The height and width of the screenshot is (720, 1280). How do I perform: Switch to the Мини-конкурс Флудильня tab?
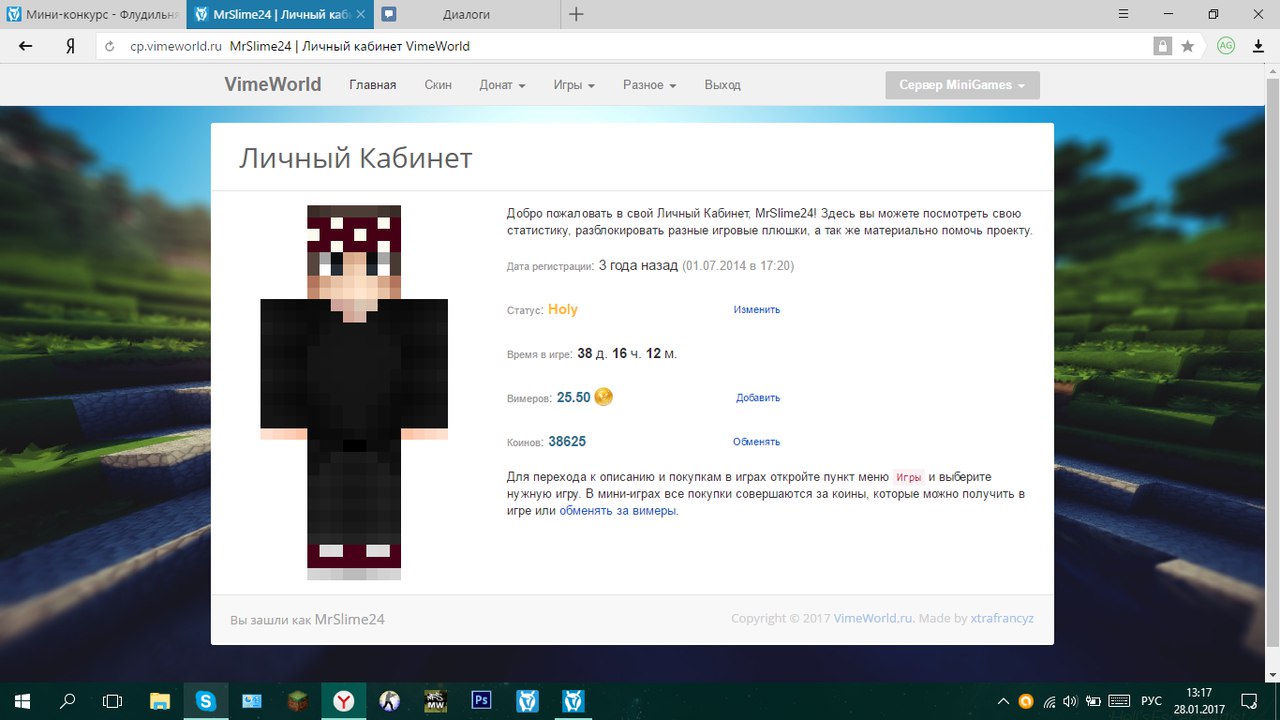[x=92, y=14]
